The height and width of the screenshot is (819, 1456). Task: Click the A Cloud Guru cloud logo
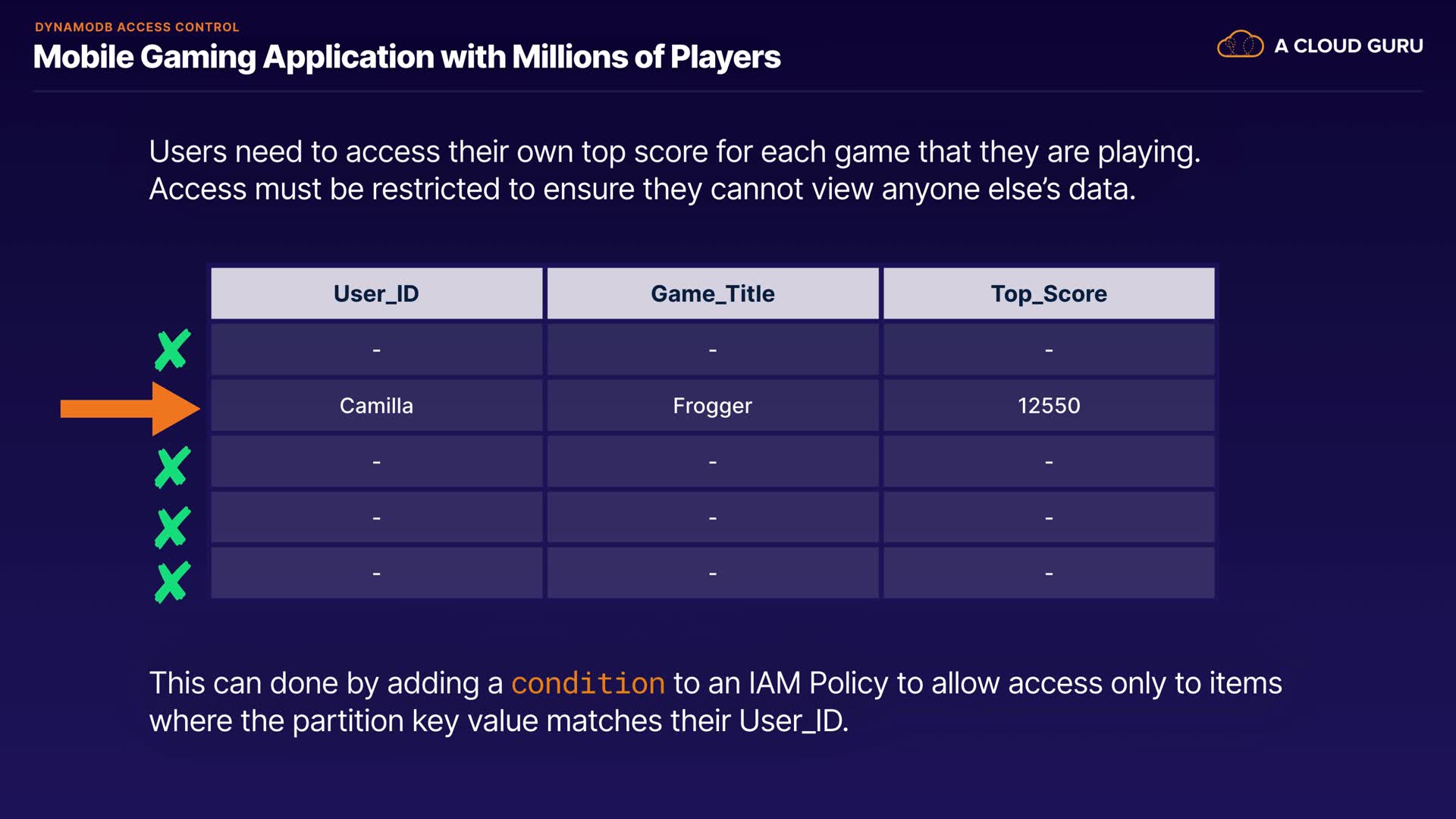[x=1240, y=45]
